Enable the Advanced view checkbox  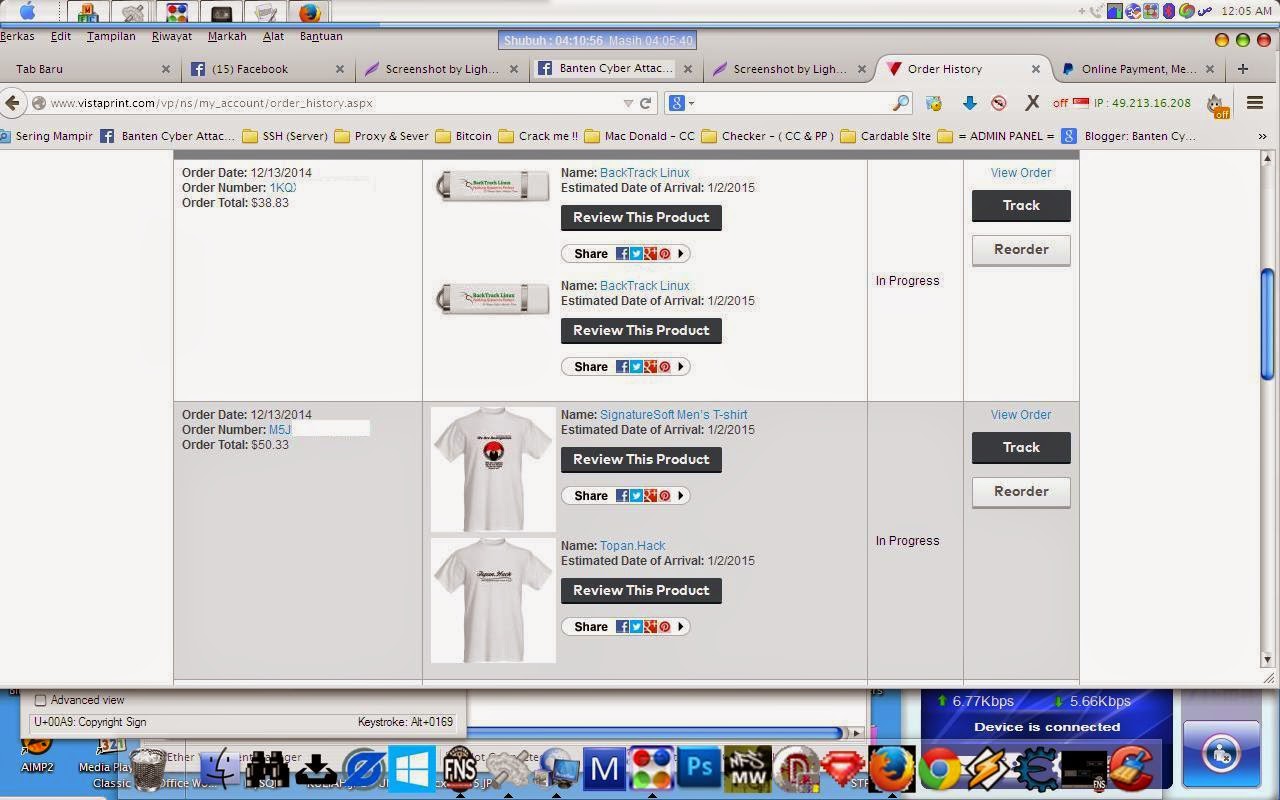pyautogui.click(x=41, y=700)
